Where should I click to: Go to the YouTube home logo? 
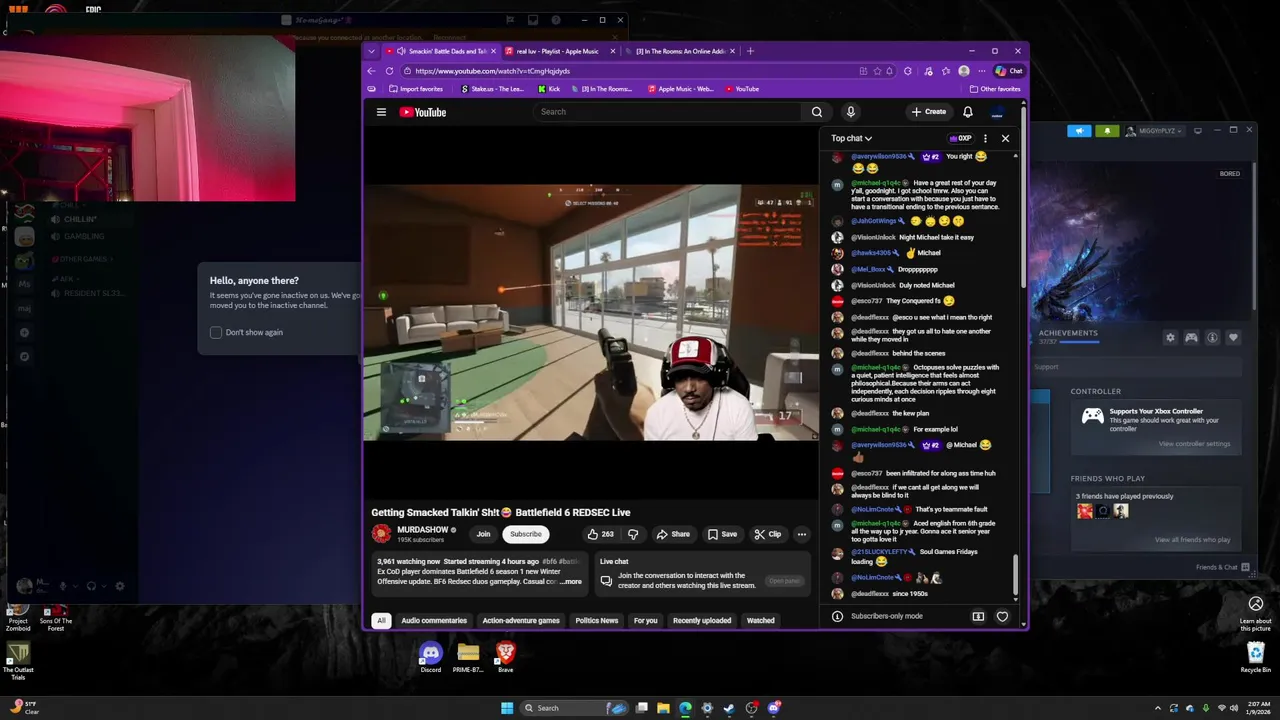(423, 112)
